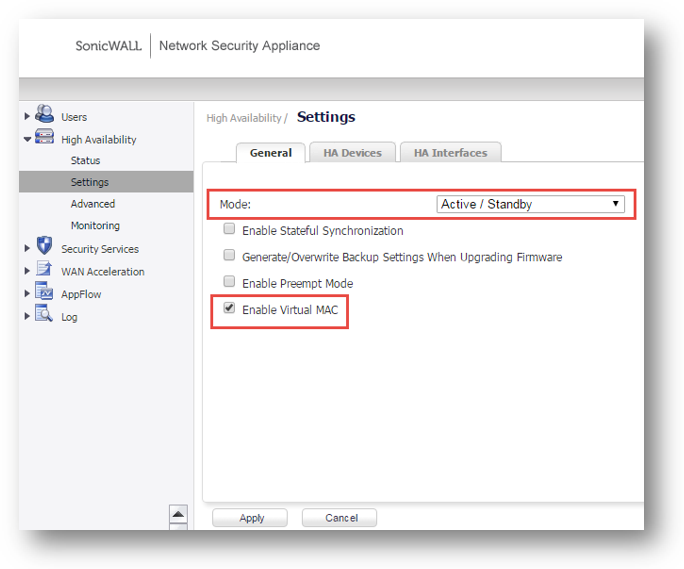
Task: Open Monitoring under High Availability
Action: 95,226
